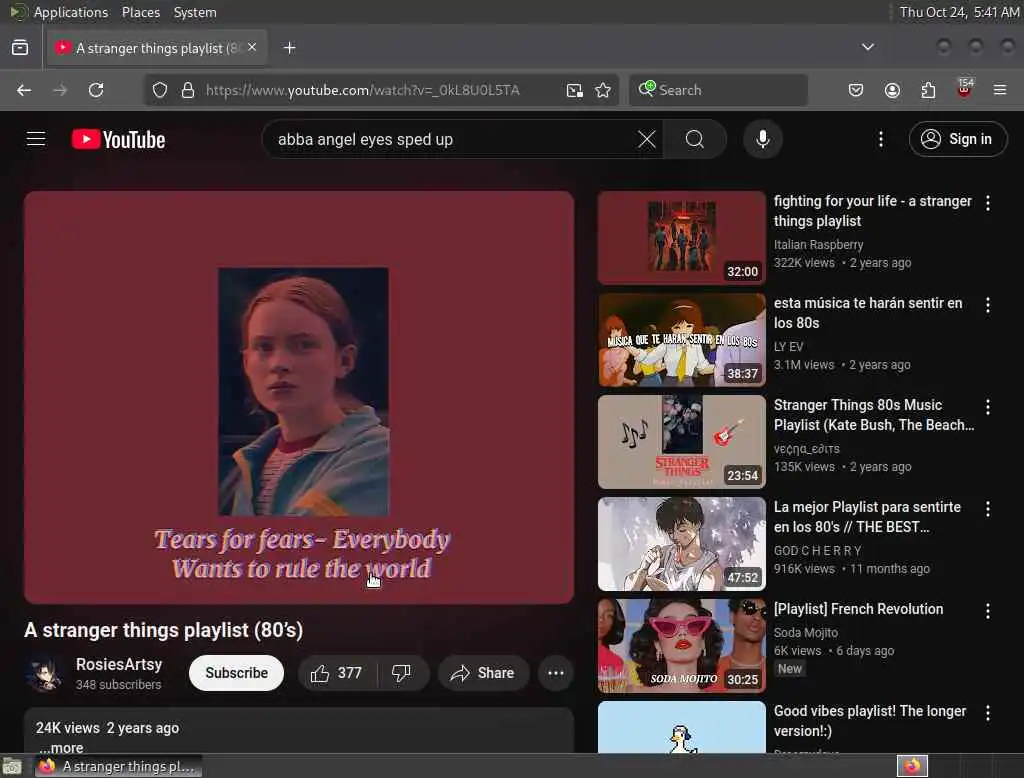The width and height of the screenshot is (1024, 778).
Task: Open the Applications menu
Action: pos(60,12)
